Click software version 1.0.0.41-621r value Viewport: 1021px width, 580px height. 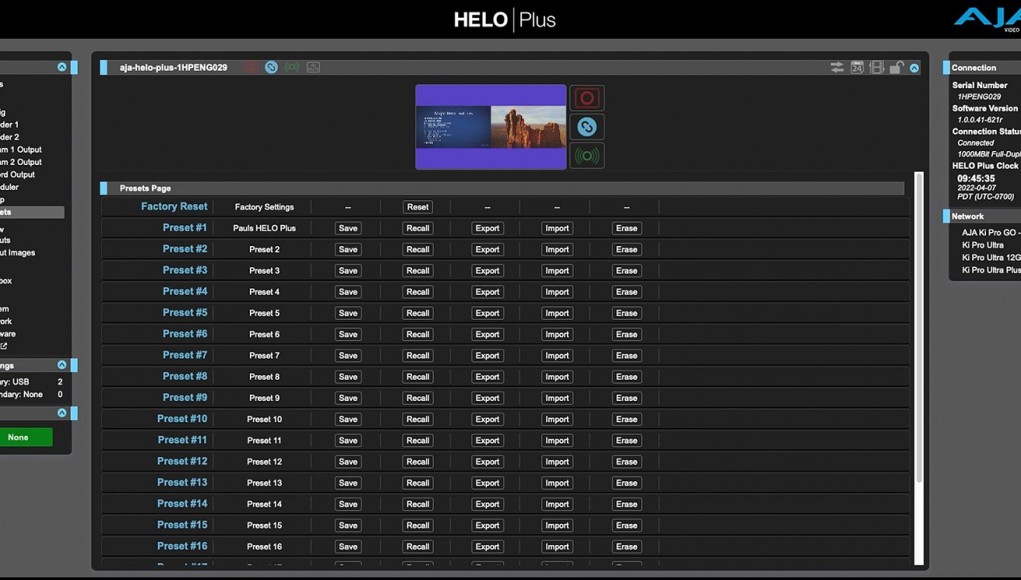tap(979, 120)
